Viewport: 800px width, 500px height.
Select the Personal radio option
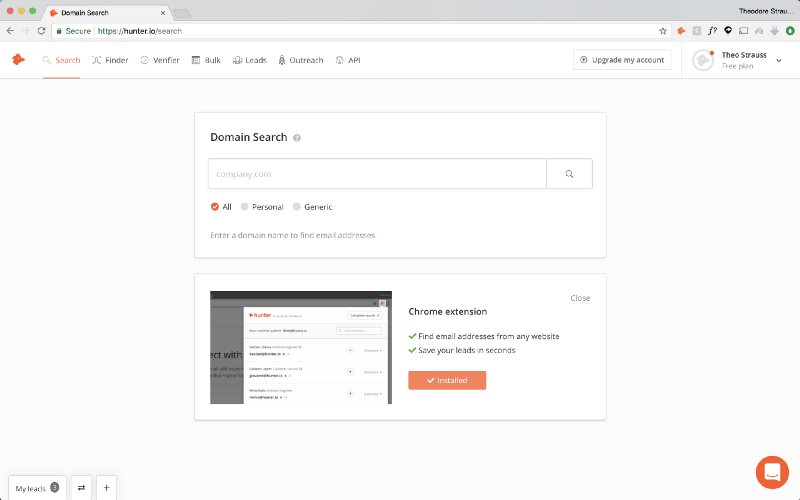[x=245, y=207]
